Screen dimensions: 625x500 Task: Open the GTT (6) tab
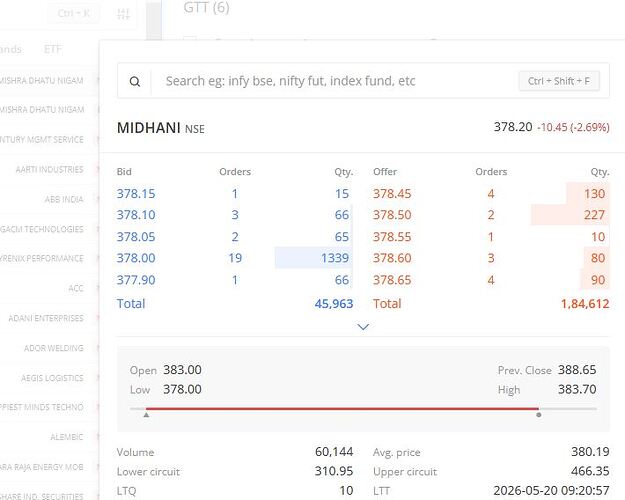click(206, 7)
